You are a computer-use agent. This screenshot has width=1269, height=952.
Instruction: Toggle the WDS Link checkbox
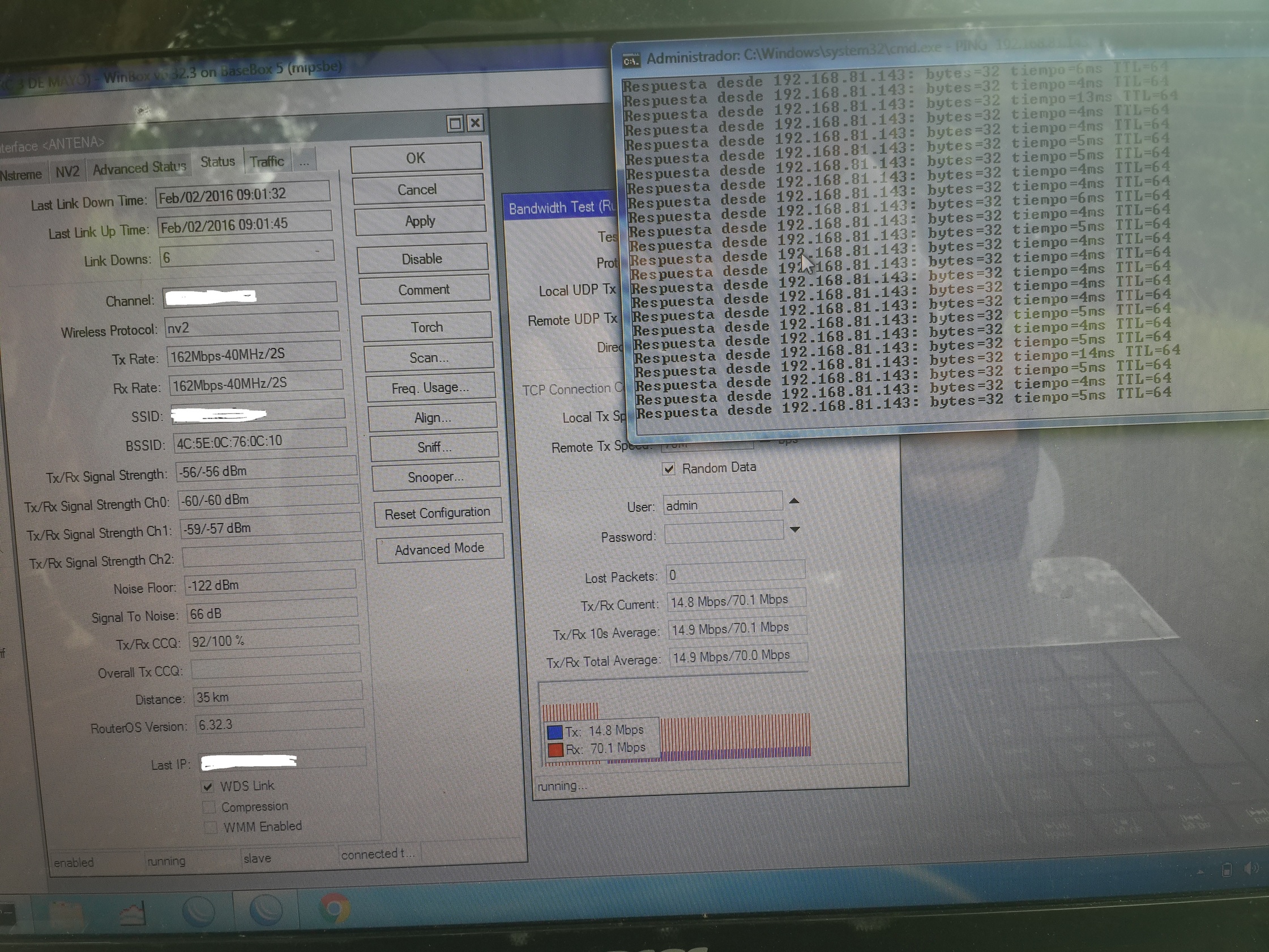click(208, 787)
